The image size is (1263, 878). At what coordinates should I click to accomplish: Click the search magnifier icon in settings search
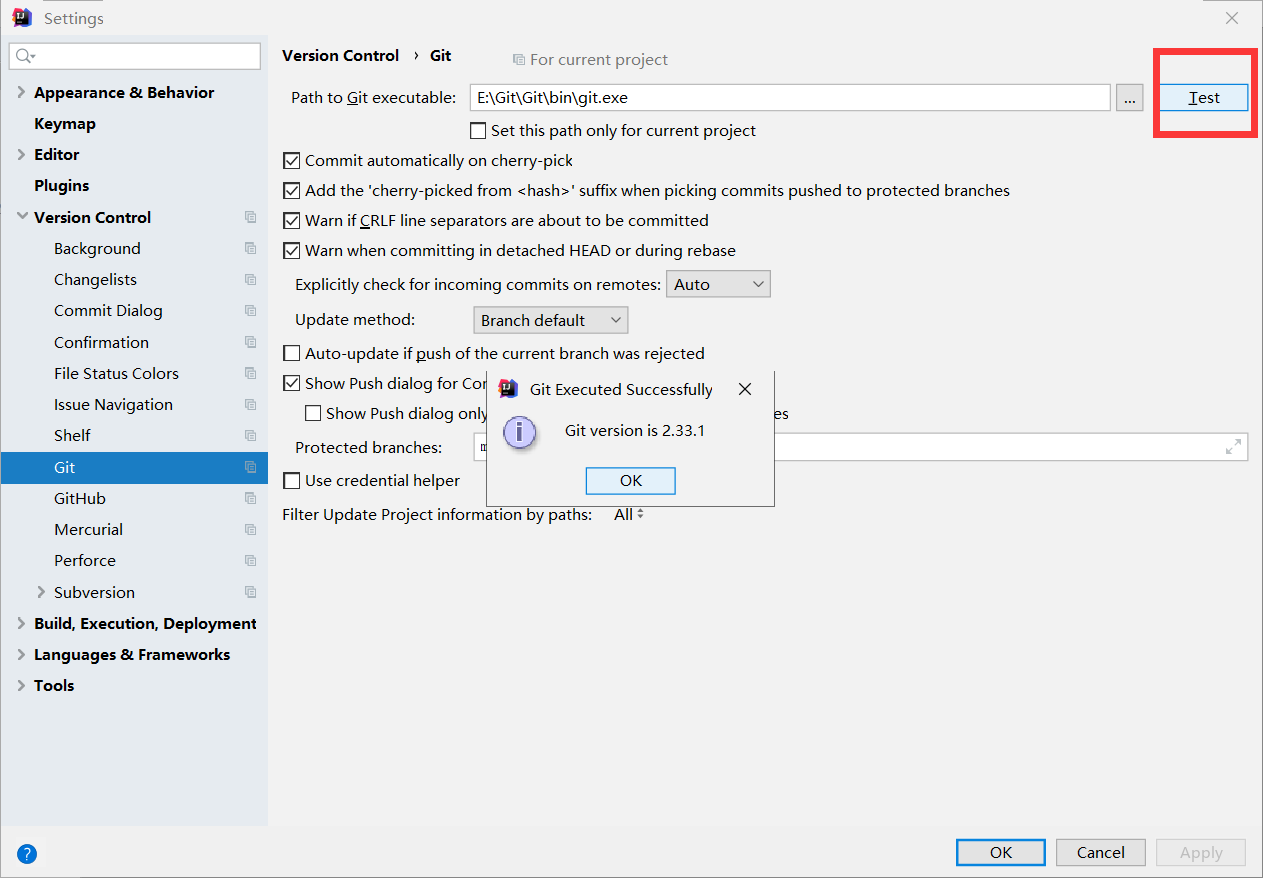point(25,56)
